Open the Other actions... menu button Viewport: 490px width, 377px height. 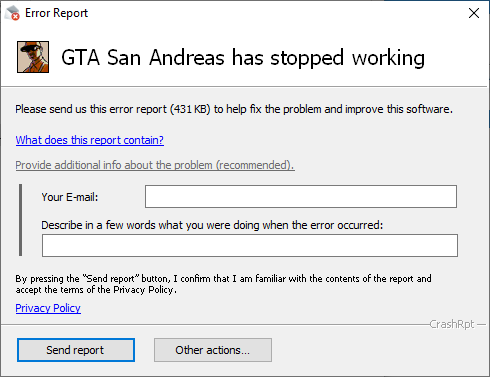pos(213,350)
